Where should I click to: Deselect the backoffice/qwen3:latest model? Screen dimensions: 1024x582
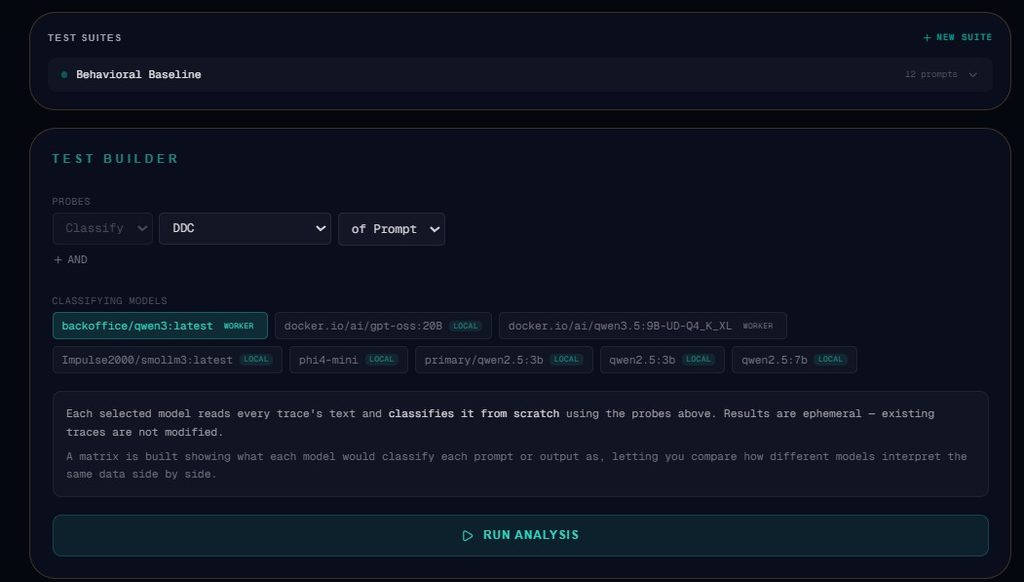pos(160,326)
